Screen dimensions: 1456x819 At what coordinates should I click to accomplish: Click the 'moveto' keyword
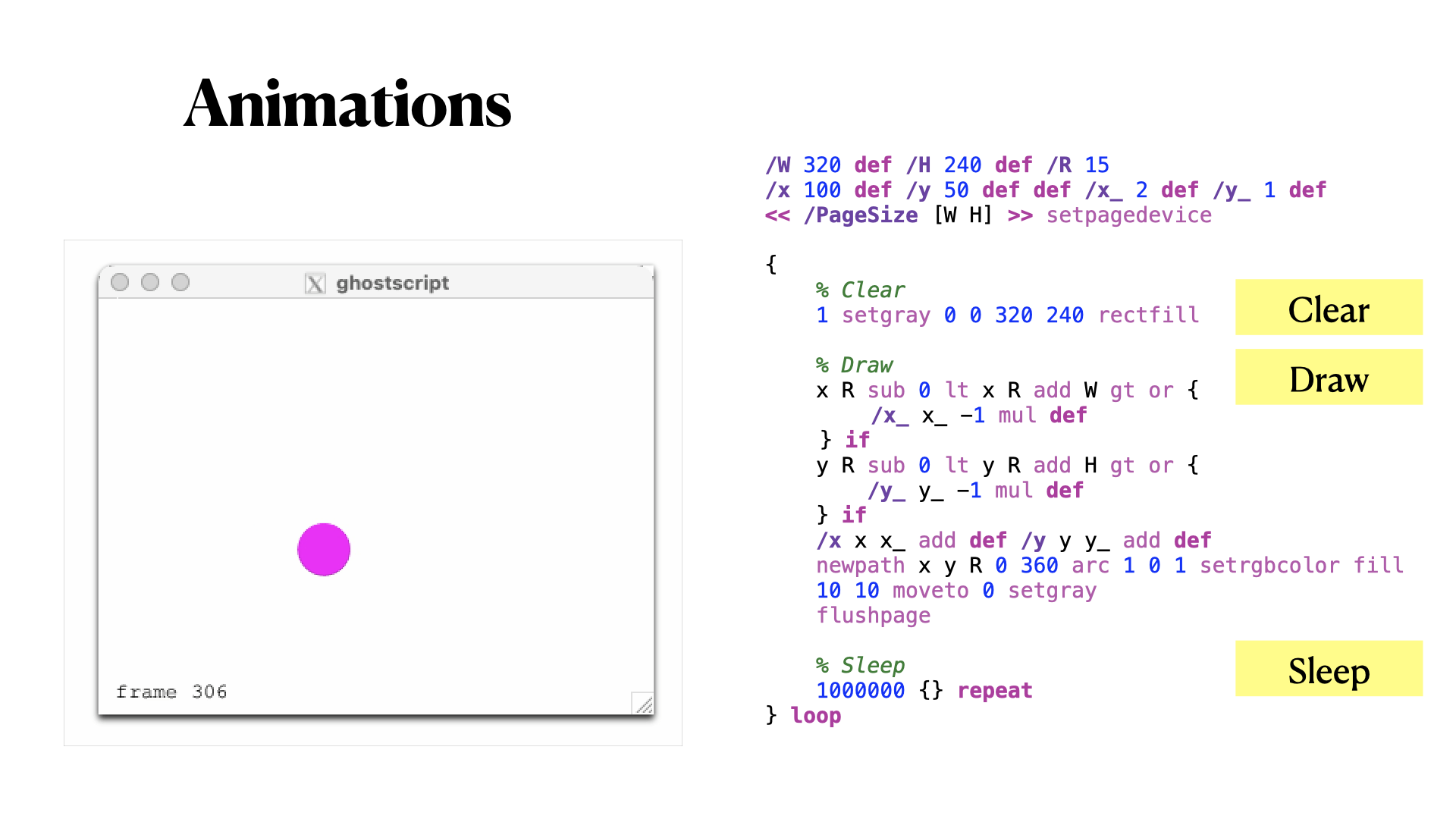930,590
